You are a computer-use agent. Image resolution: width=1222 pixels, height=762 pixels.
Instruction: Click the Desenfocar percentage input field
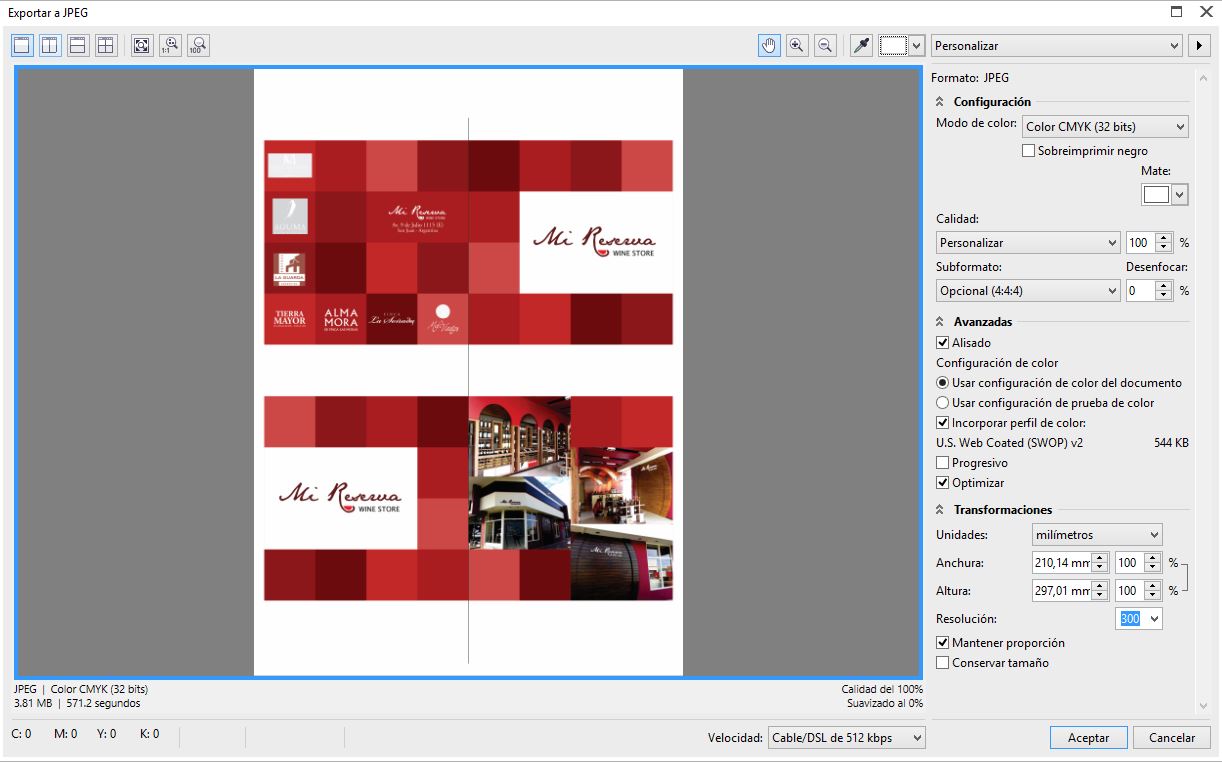[x=1140, y=291]
